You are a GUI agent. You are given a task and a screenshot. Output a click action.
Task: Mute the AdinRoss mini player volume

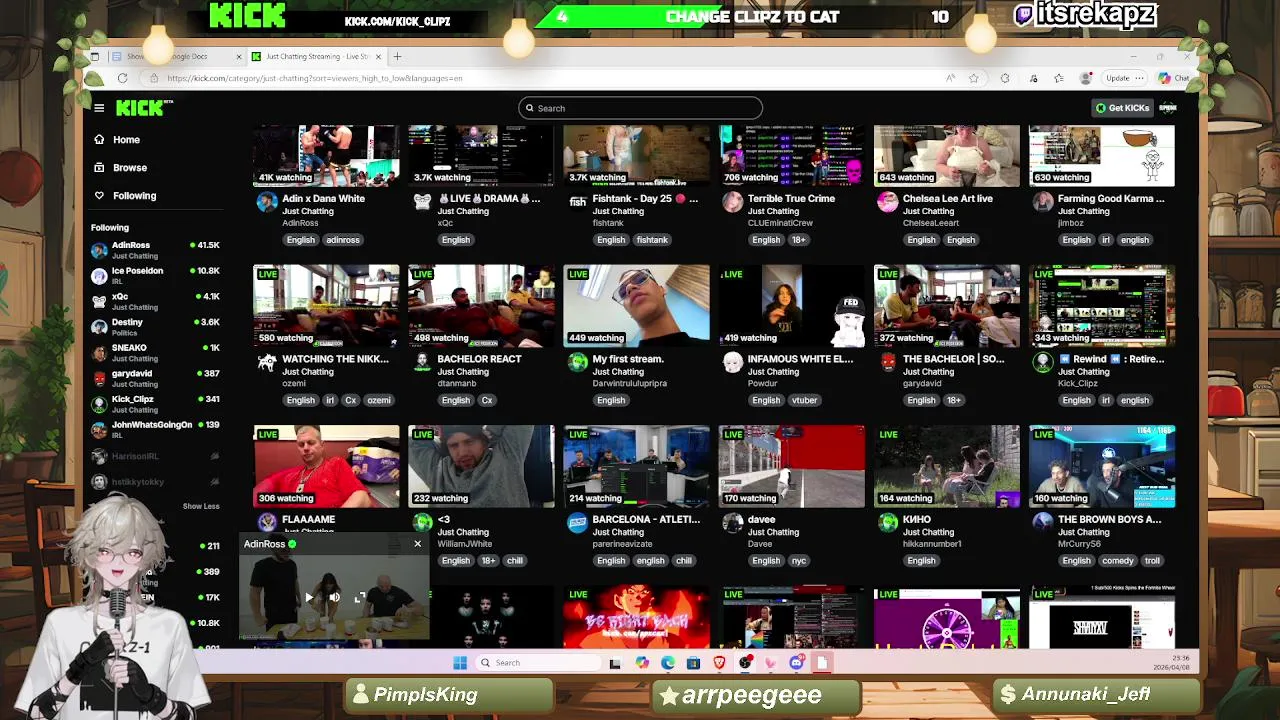pyautogui.click(x=334, y=597)
